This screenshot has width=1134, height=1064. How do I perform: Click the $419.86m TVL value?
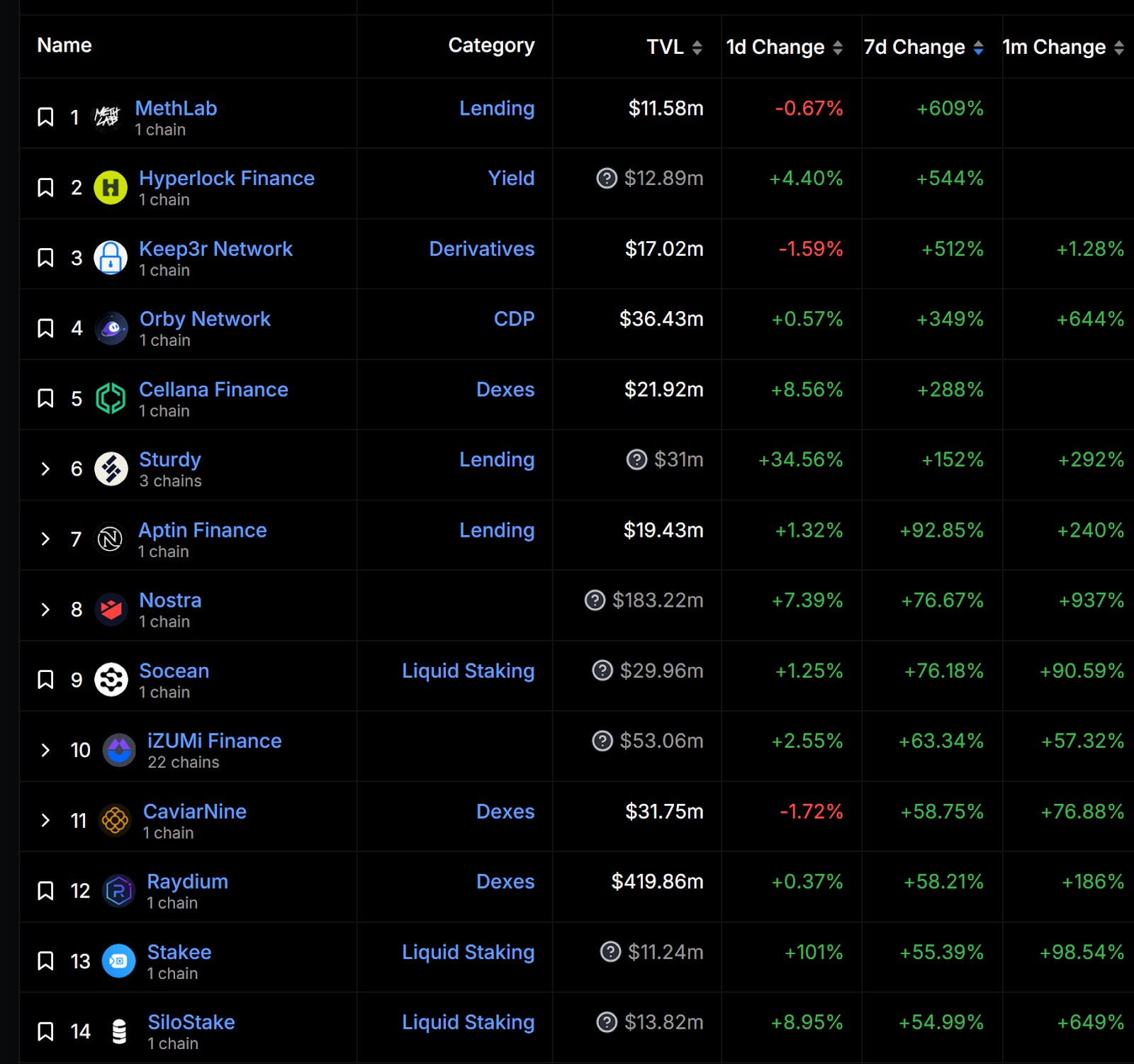pyautogui.click(x=658, y=882)
